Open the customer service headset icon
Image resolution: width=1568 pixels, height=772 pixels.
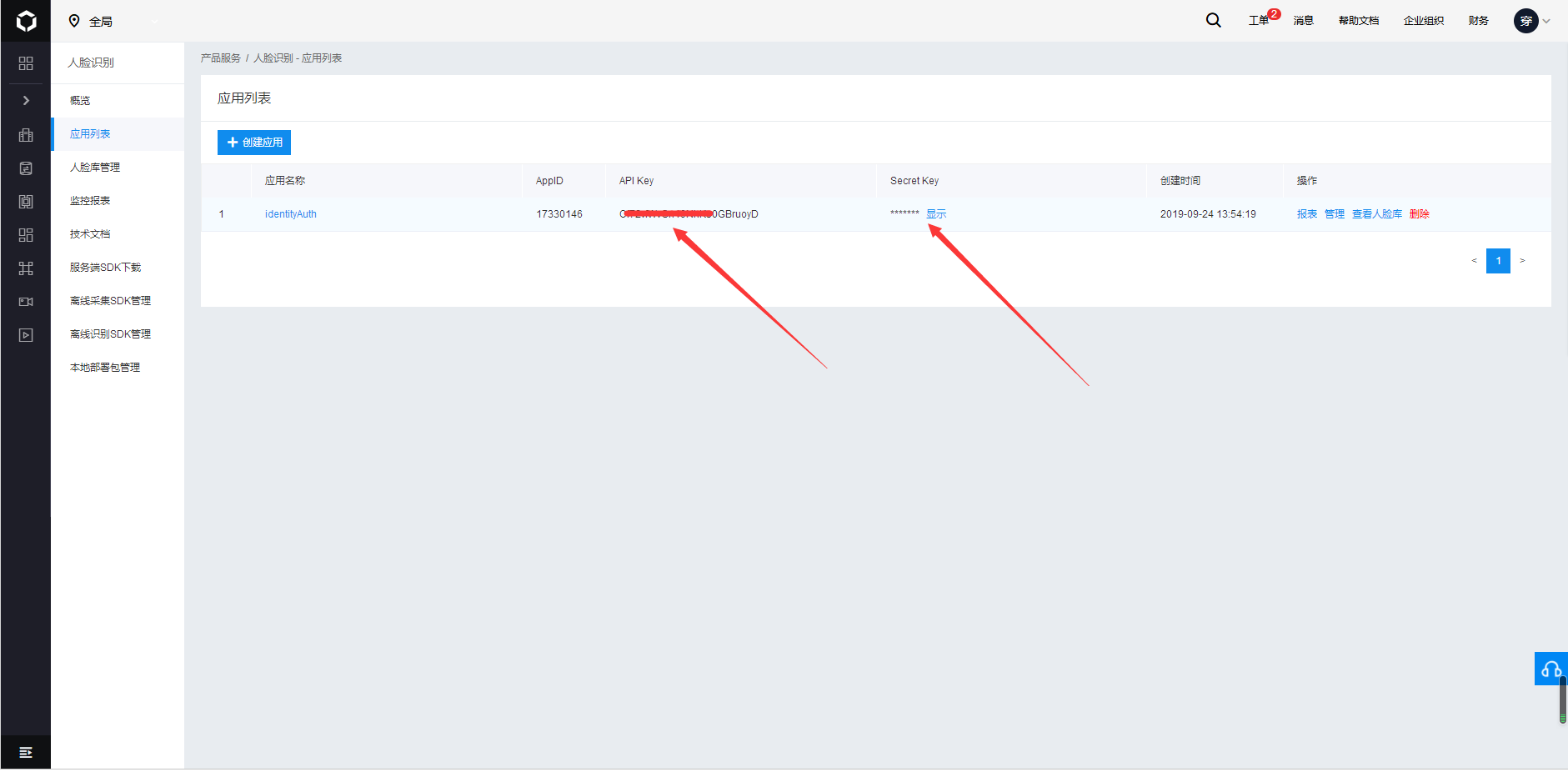click(1551, 669)
